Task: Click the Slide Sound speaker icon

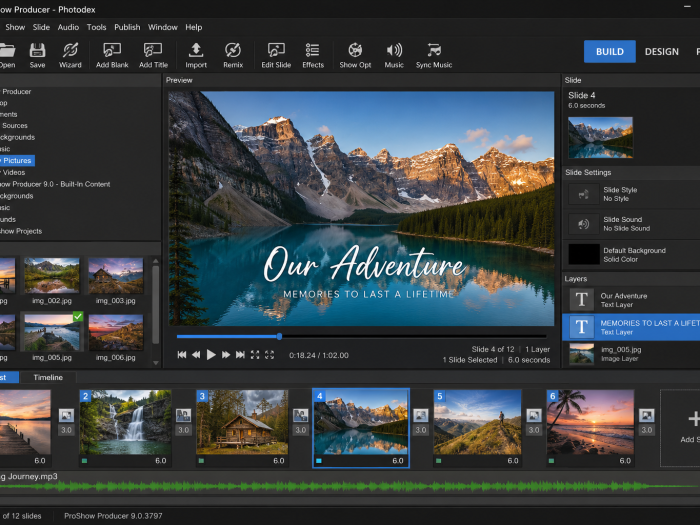Action: 583,224
